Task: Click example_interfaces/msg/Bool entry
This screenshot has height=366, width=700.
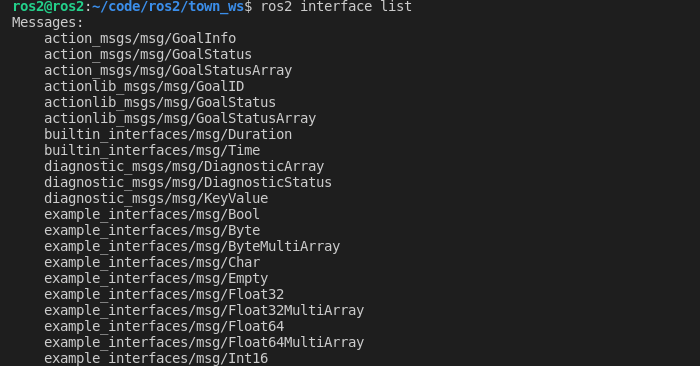Action: pos(152,215)
